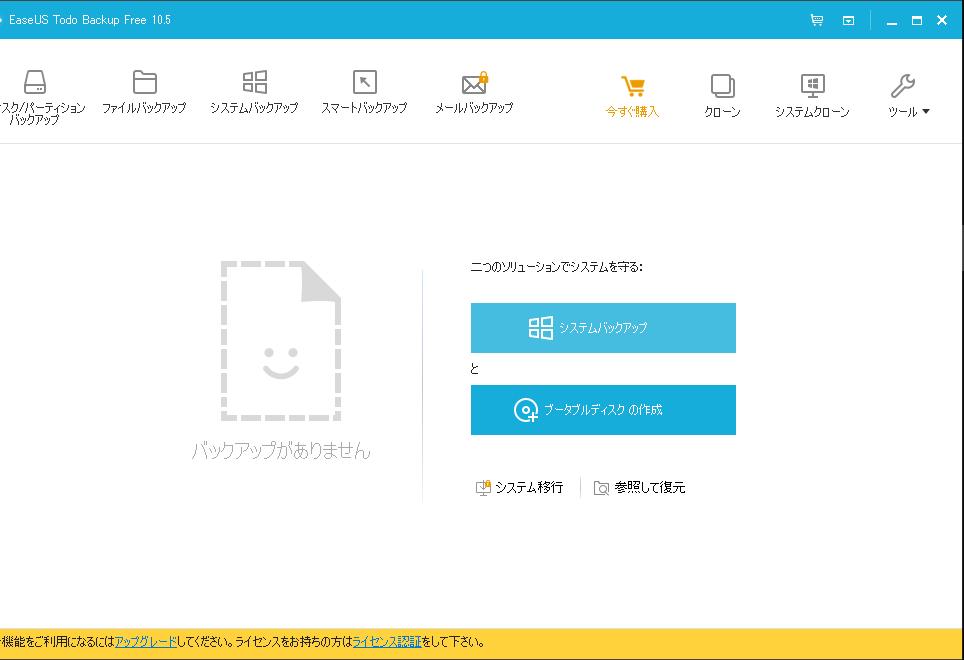This screenshot has width=964, height=660.
Task: Maximize the EaseUS window
Action: (x=917, y=20)
